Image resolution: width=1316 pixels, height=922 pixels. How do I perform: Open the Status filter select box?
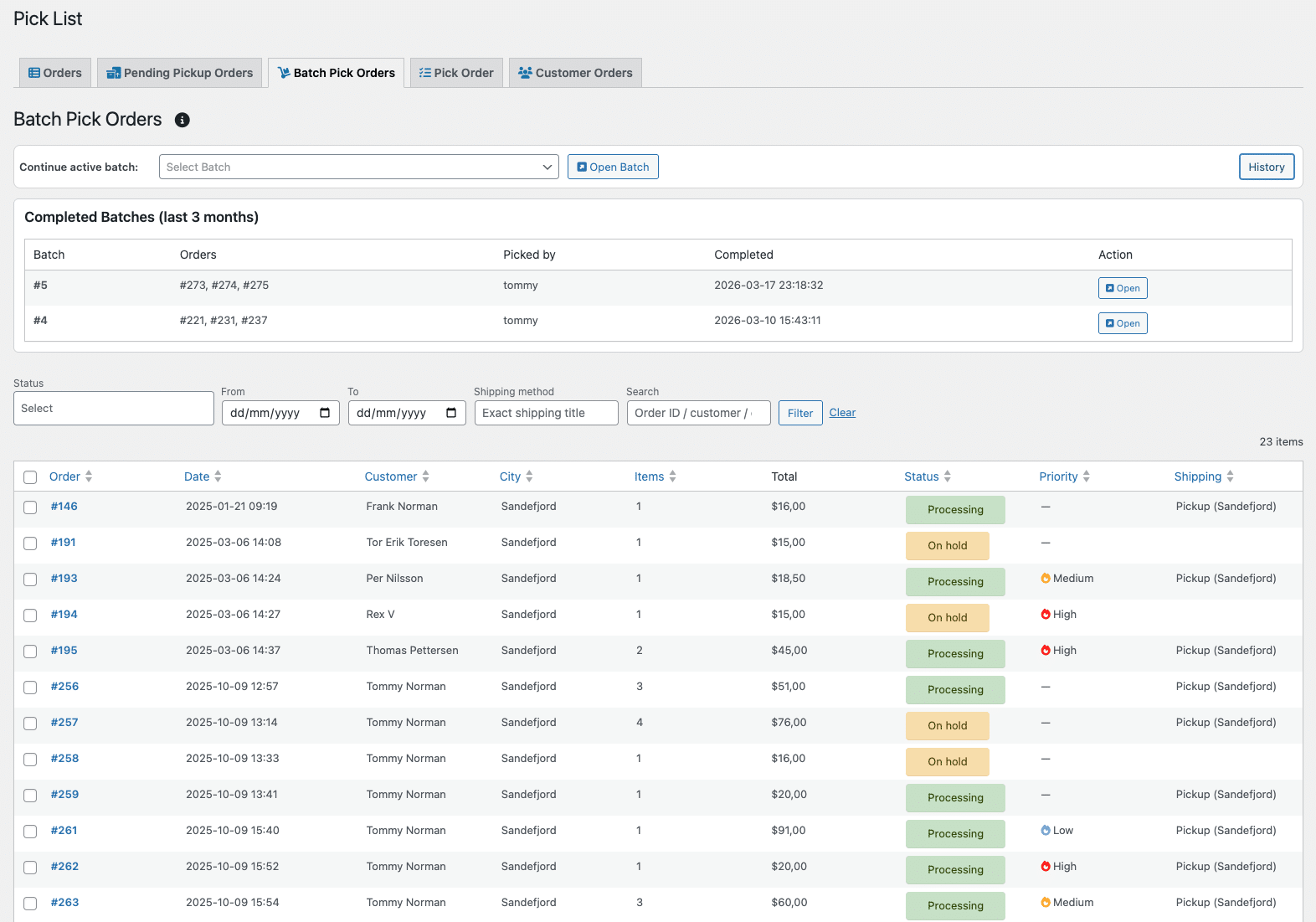click(114, 409)
